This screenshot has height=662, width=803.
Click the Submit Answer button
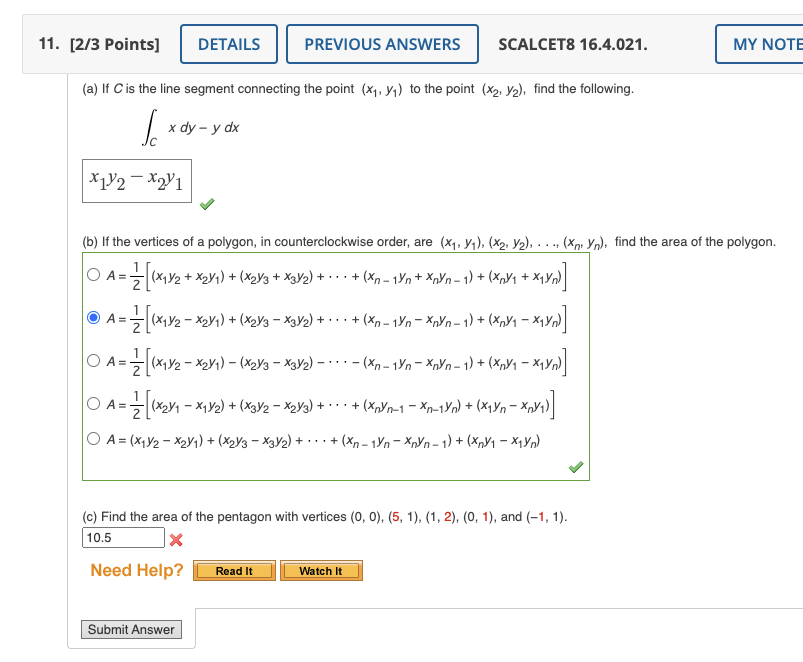tap(131, 629)
